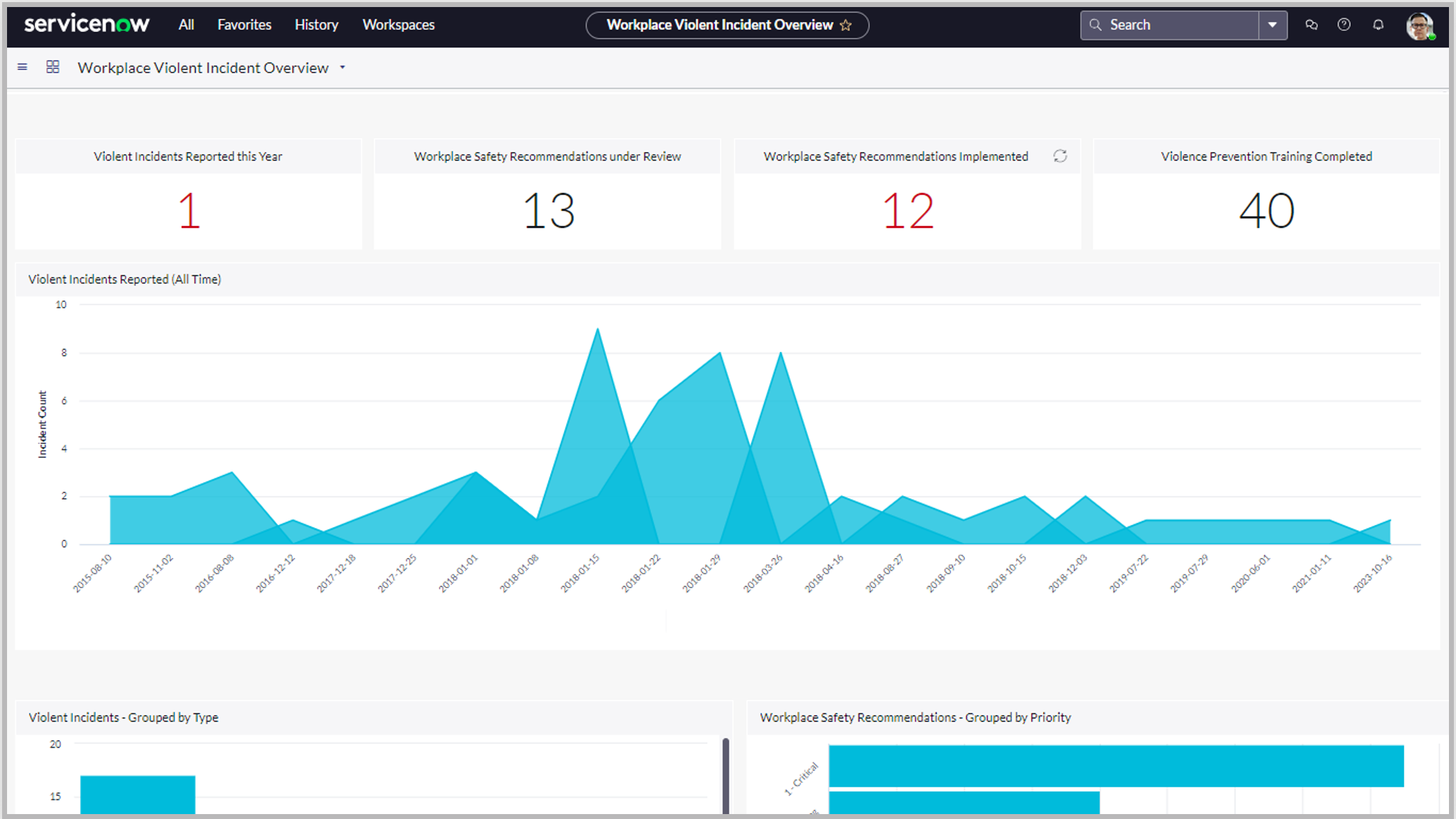
Task: Click the Violent Incidents Reported this Year header
Action: click(188, 156)
